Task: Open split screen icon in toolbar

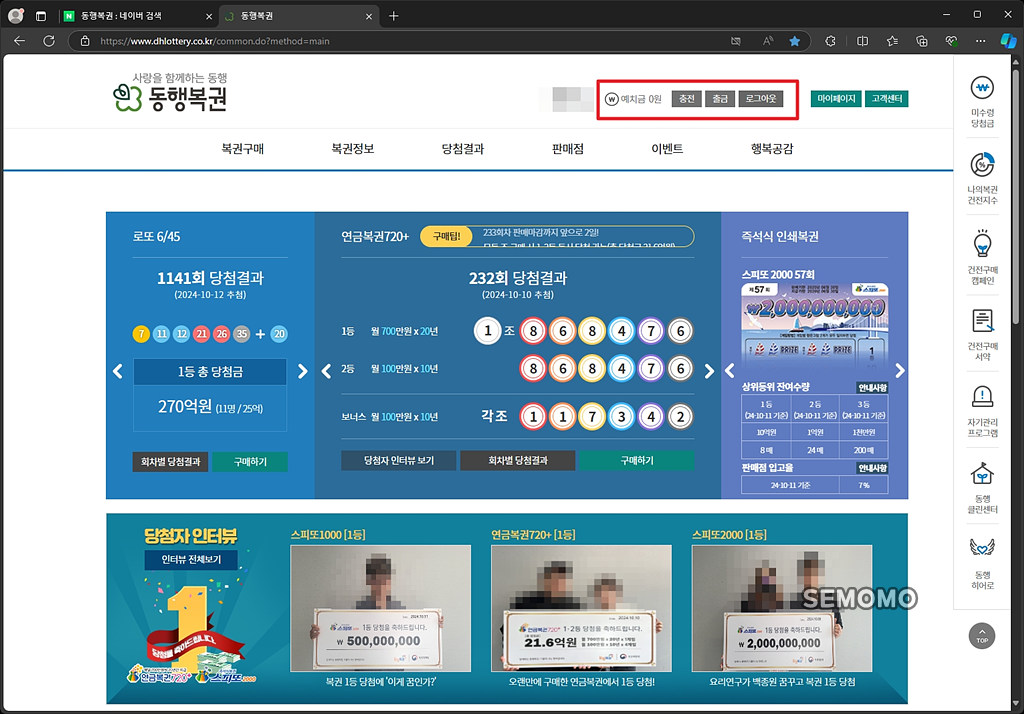Action: [863, 41]
